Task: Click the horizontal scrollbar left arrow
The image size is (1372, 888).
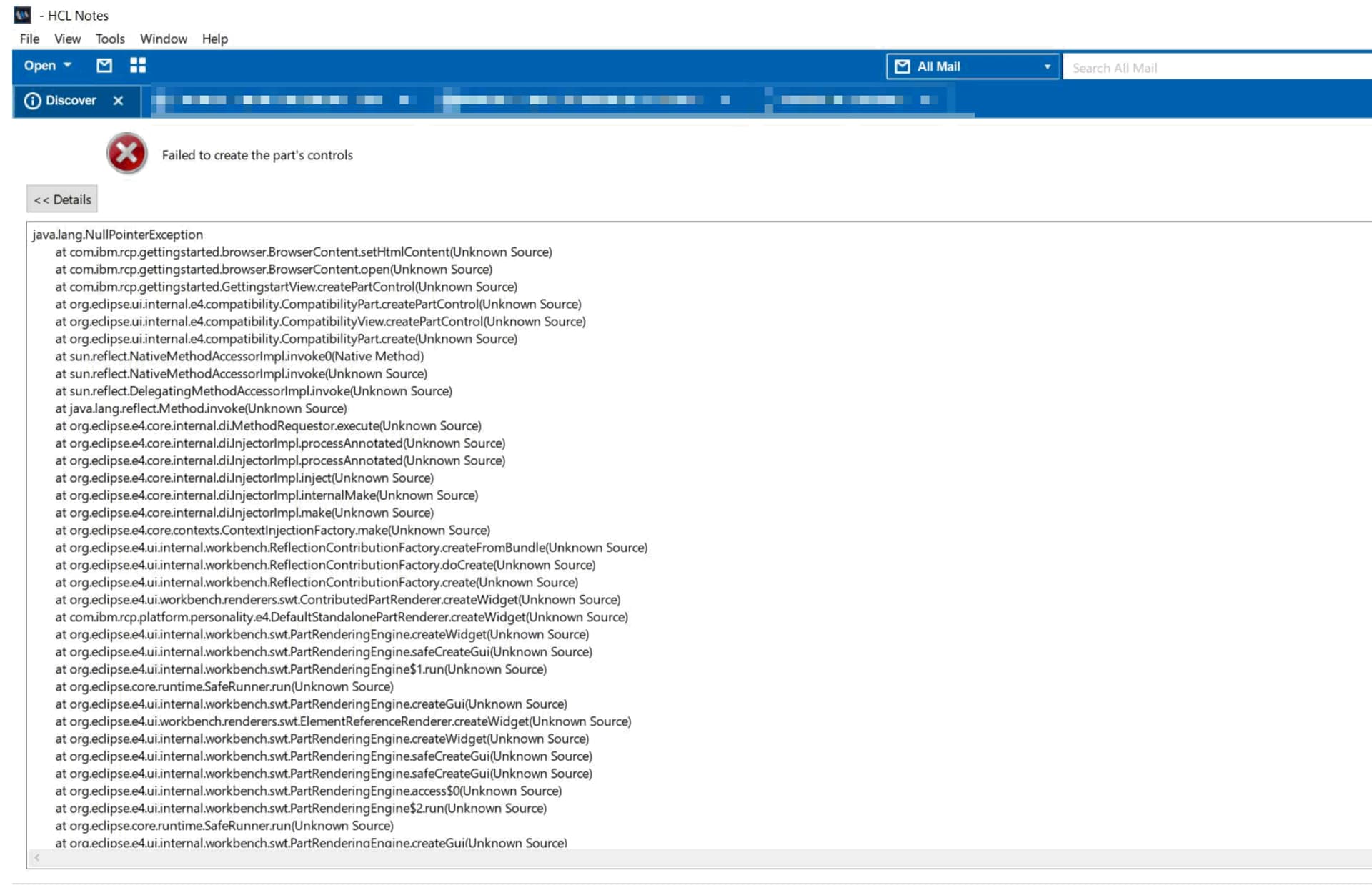Action: coord(36,857)
